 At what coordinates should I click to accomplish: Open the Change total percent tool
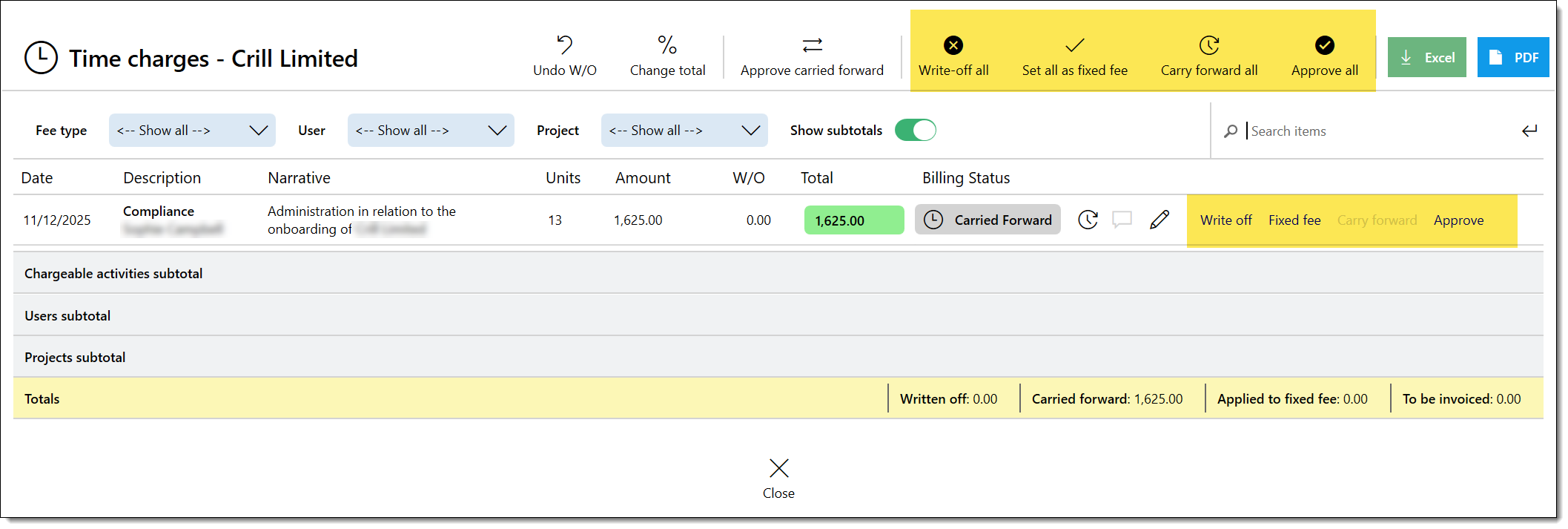pyautogui.click(x=667, y=46)
